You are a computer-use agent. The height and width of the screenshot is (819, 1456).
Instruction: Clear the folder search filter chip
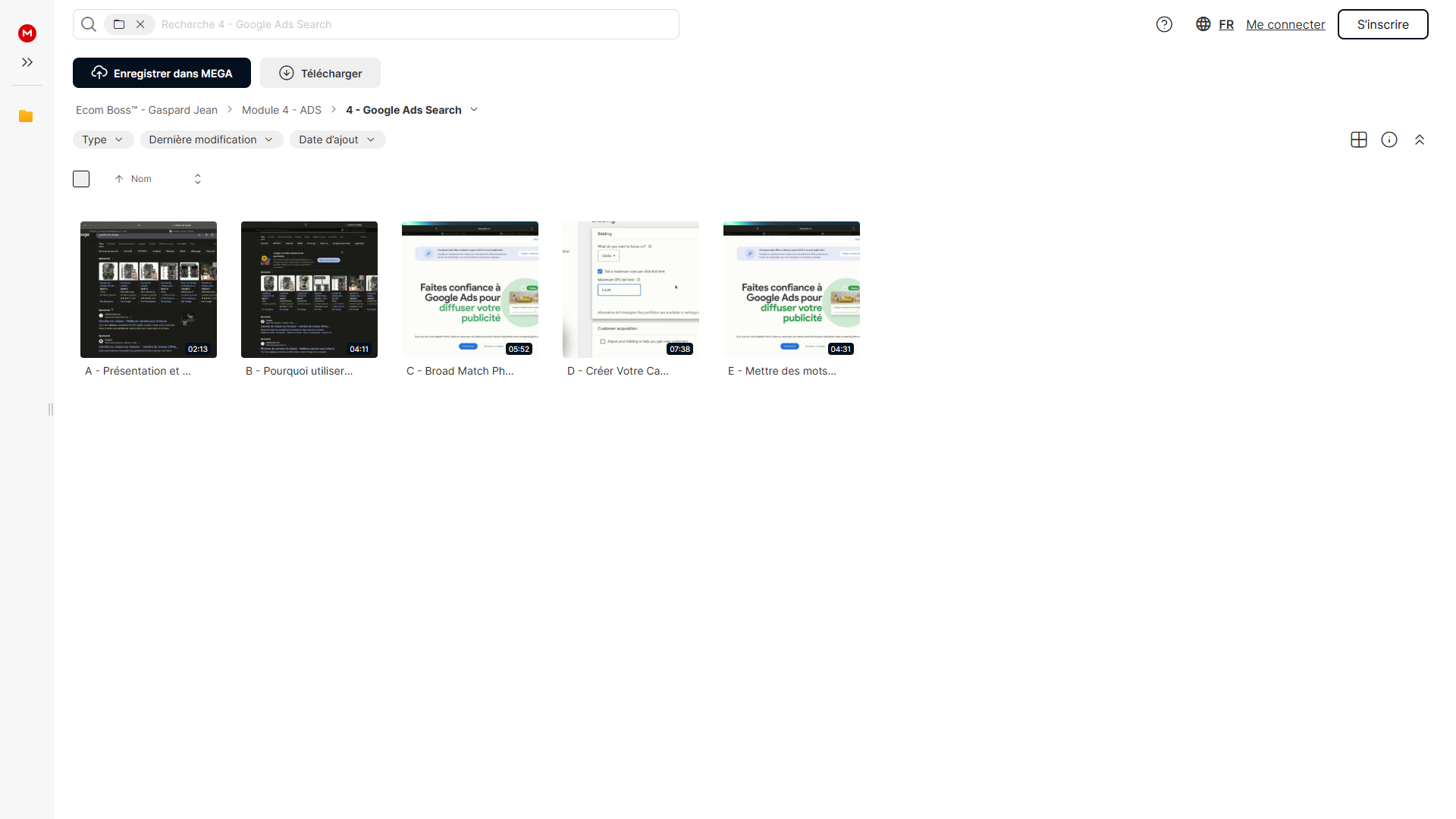coord(140,24)
